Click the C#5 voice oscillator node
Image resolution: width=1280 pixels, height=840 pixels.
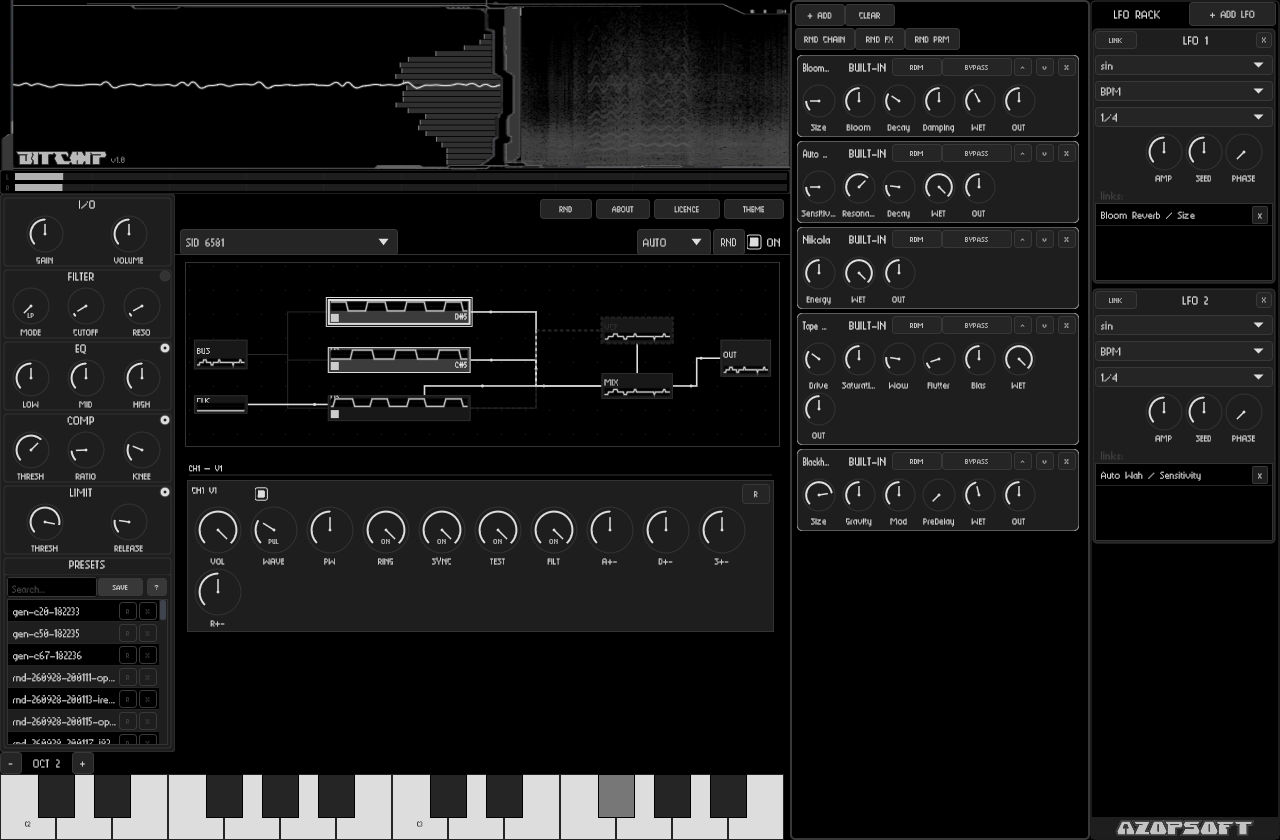coord(400,359)
